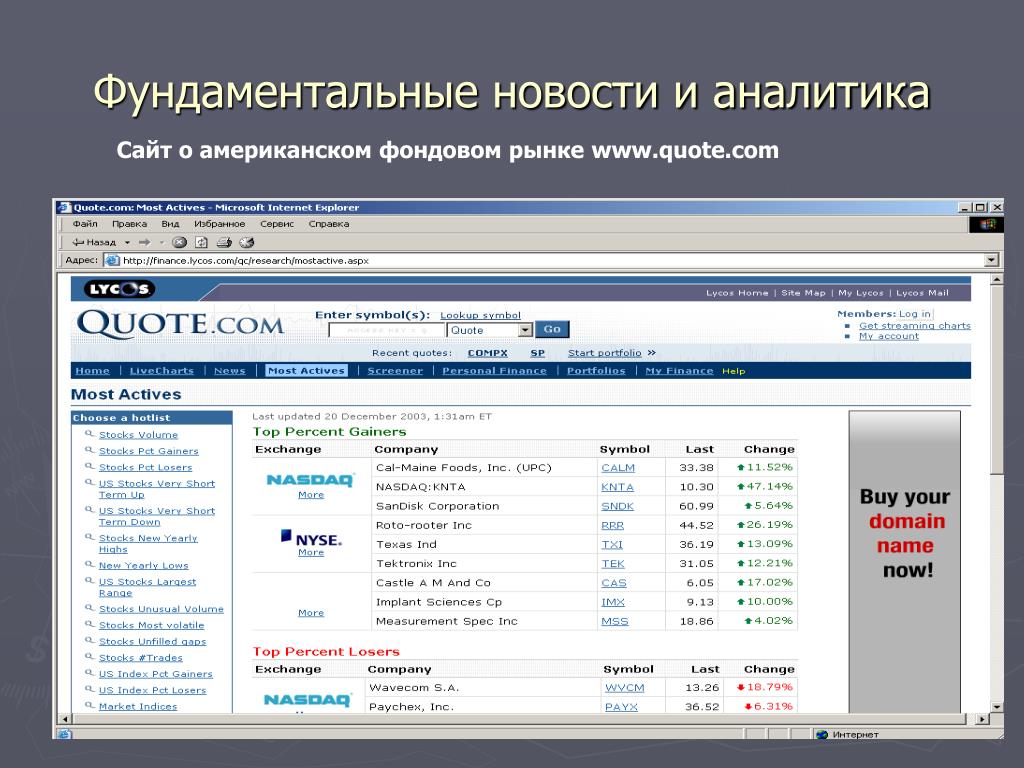Click the magnifier icon beside Stocks Most volatile
This screenshot has height=768, width=1024.
click(89, 624)
